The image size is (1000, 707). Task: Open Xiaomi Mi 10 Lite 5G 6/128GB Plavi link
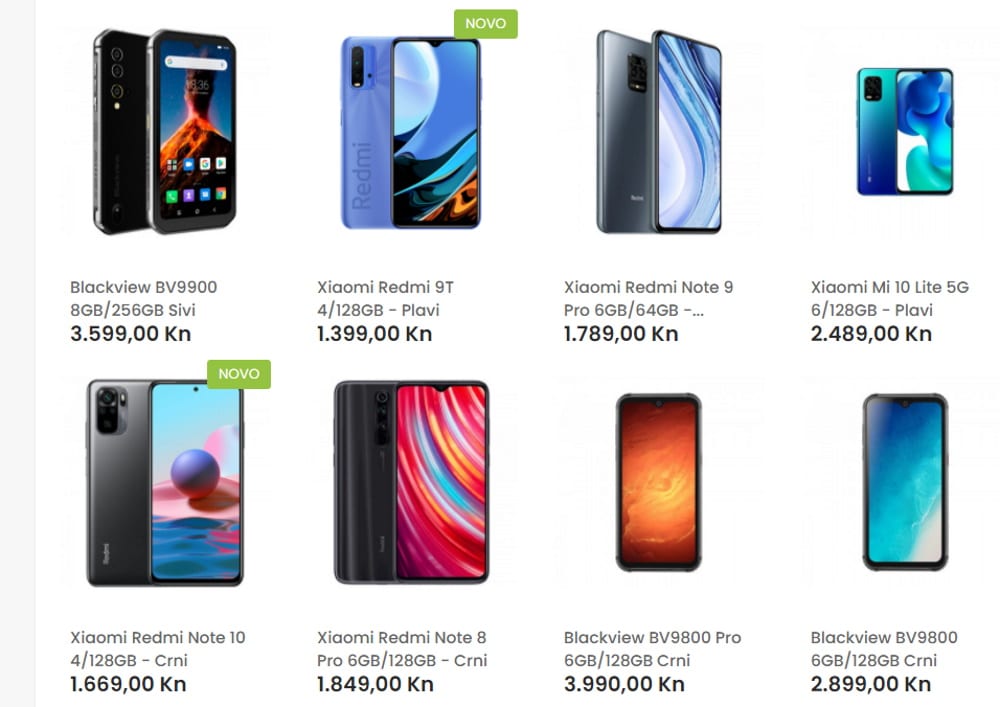pyautogui.click(x=890, y=298)
